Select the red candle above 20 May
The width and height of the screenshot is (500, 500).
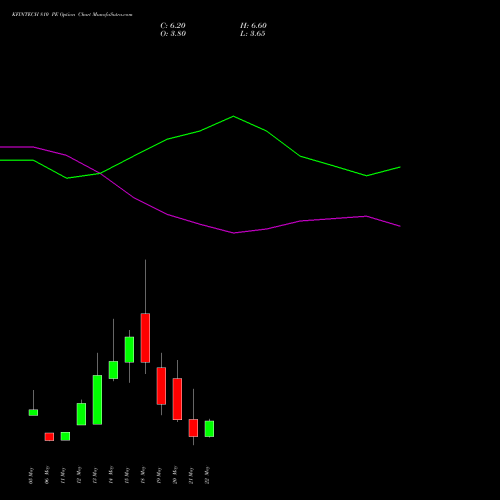(x=177, y=399)
